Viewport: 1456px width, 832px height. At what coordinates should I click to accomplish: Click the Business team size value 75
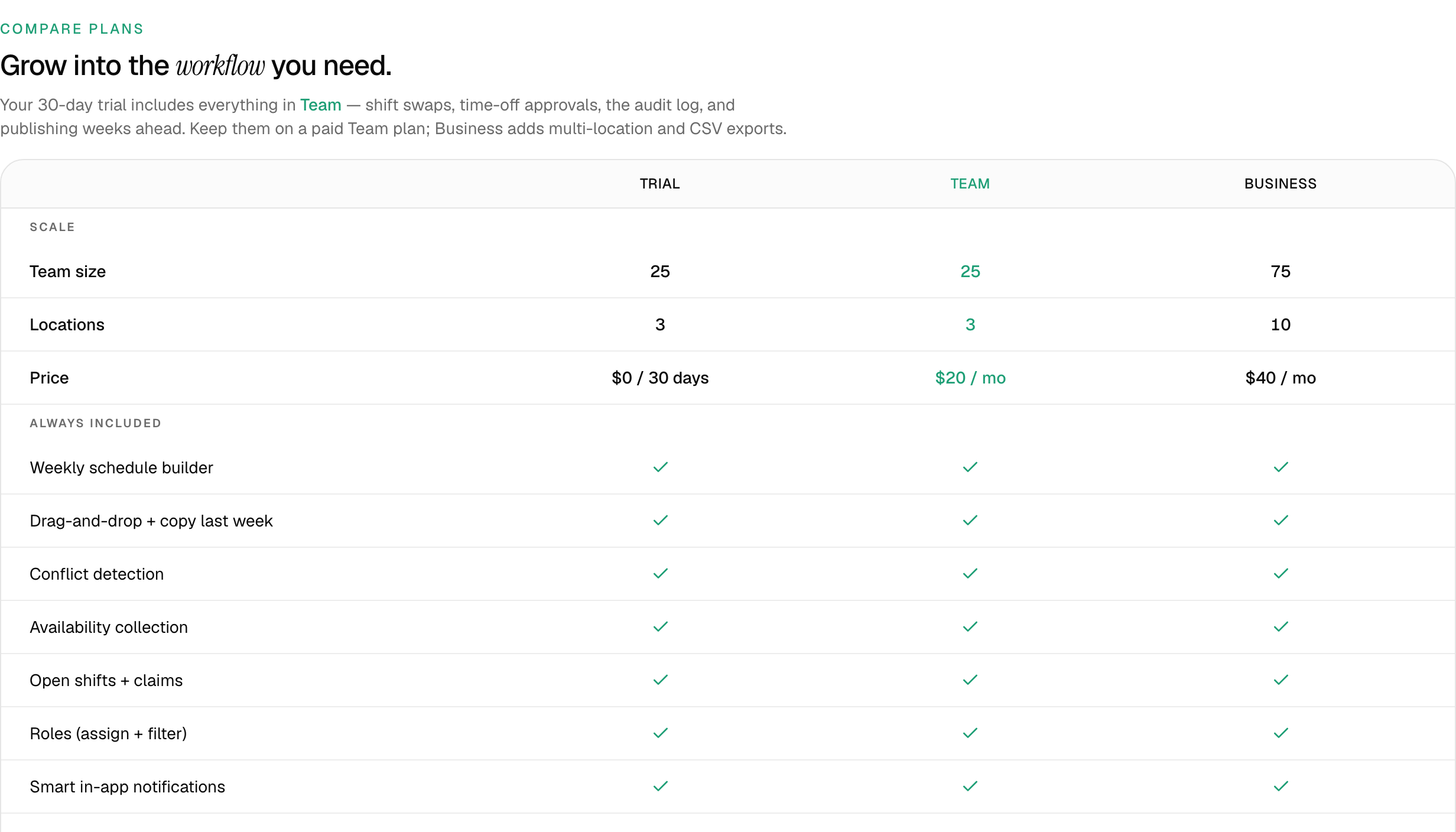tap(1280, 272)
